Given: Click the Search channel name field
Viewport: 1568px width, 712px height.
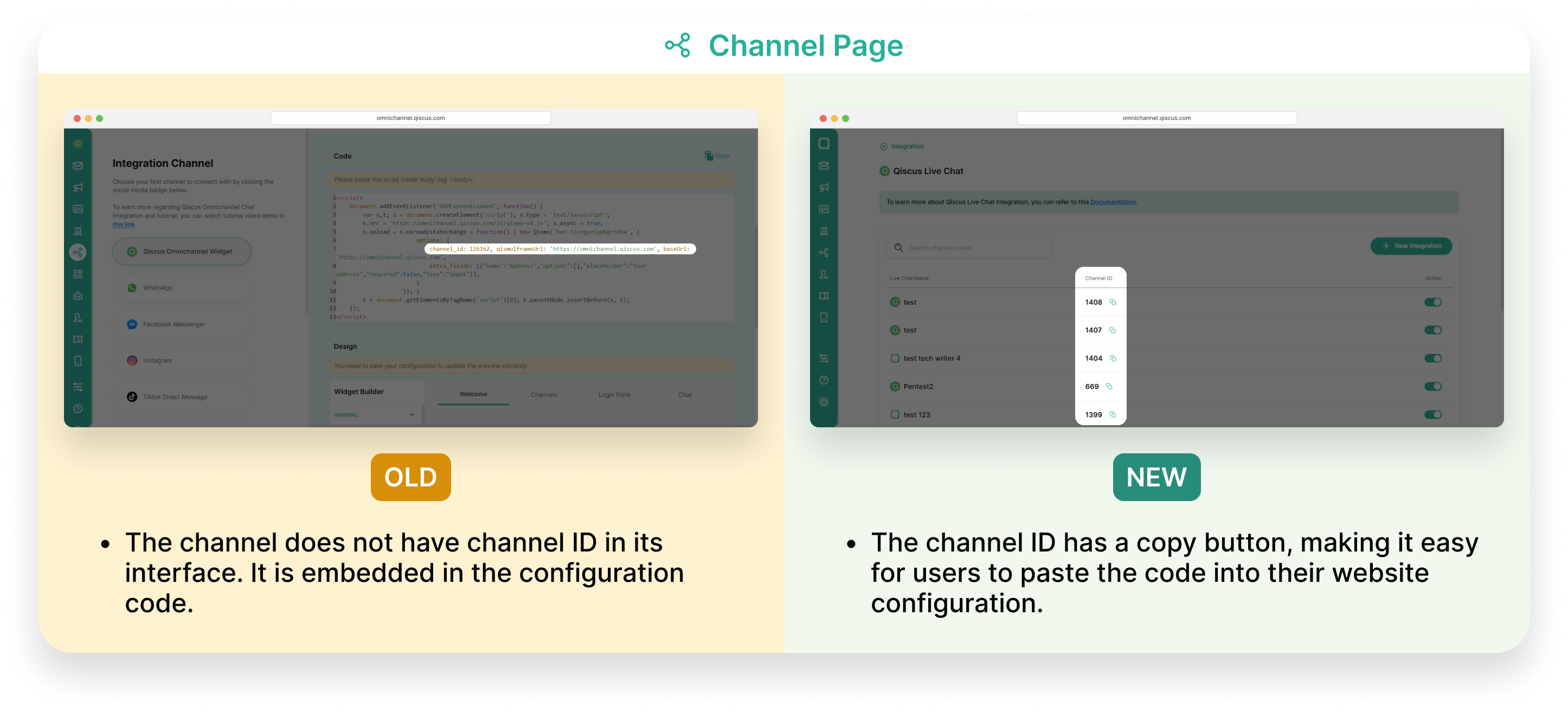Looking at the screenshot, I should pos(968,248).
